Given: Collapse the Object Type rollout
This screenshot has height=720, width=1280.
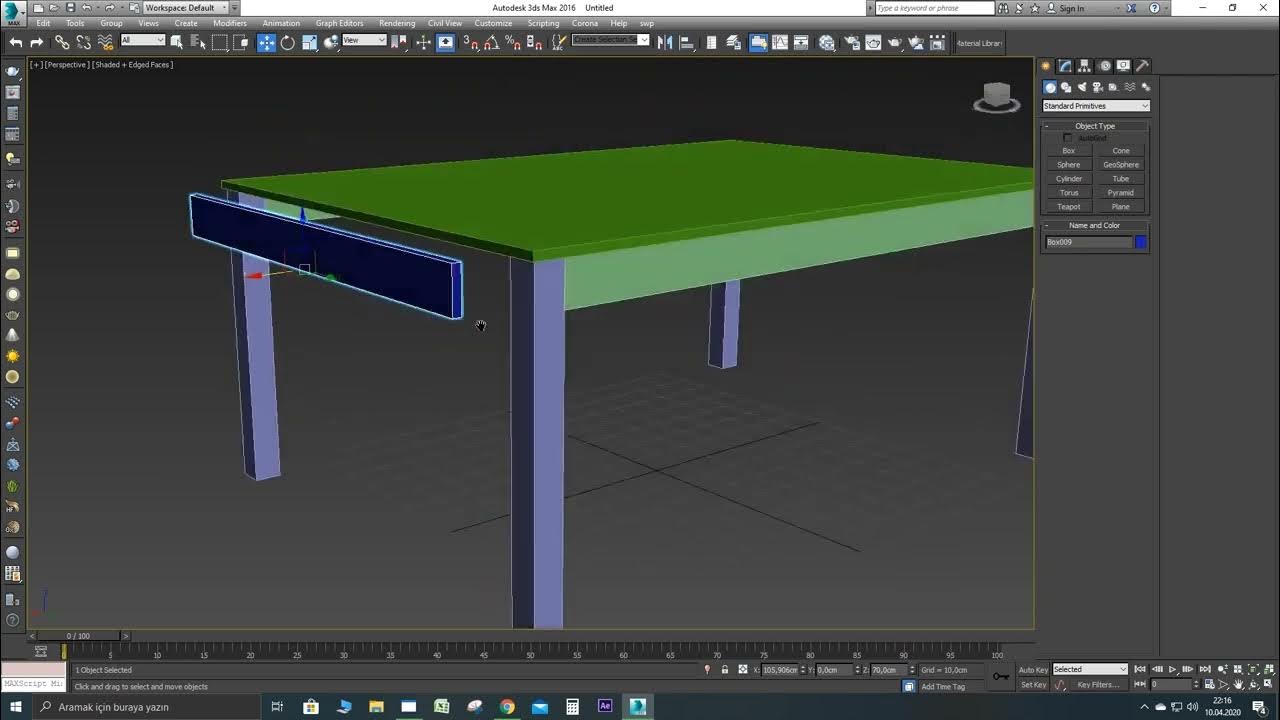Looking at the screenshot, I should tap(1095, 126).
